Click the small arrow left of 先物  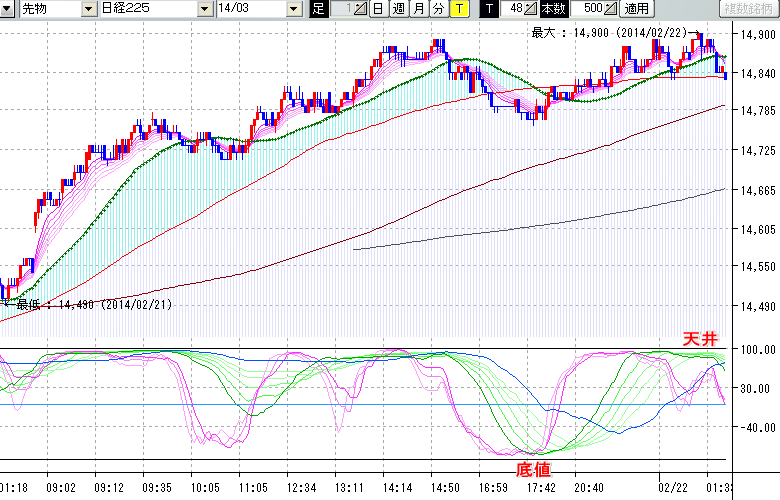click(x=8, y=9)
